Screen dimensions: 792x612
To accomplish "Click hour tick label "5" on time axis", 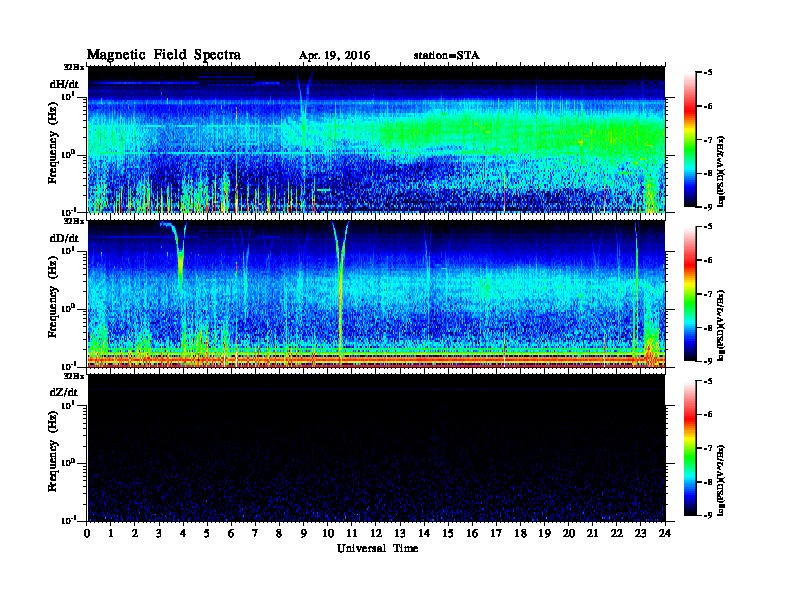I will coord(207,533).
